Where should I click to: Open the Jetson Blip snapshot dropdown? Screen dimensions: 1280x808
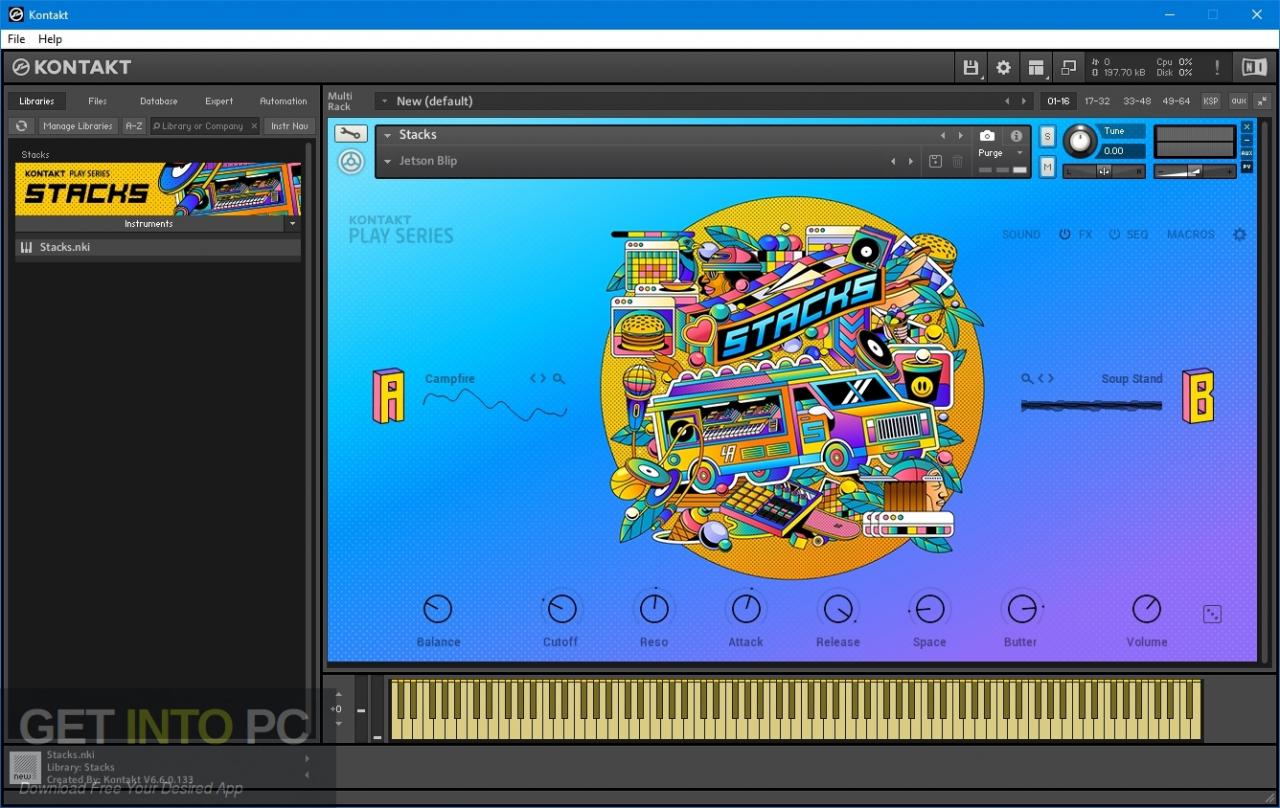point(387,161)
